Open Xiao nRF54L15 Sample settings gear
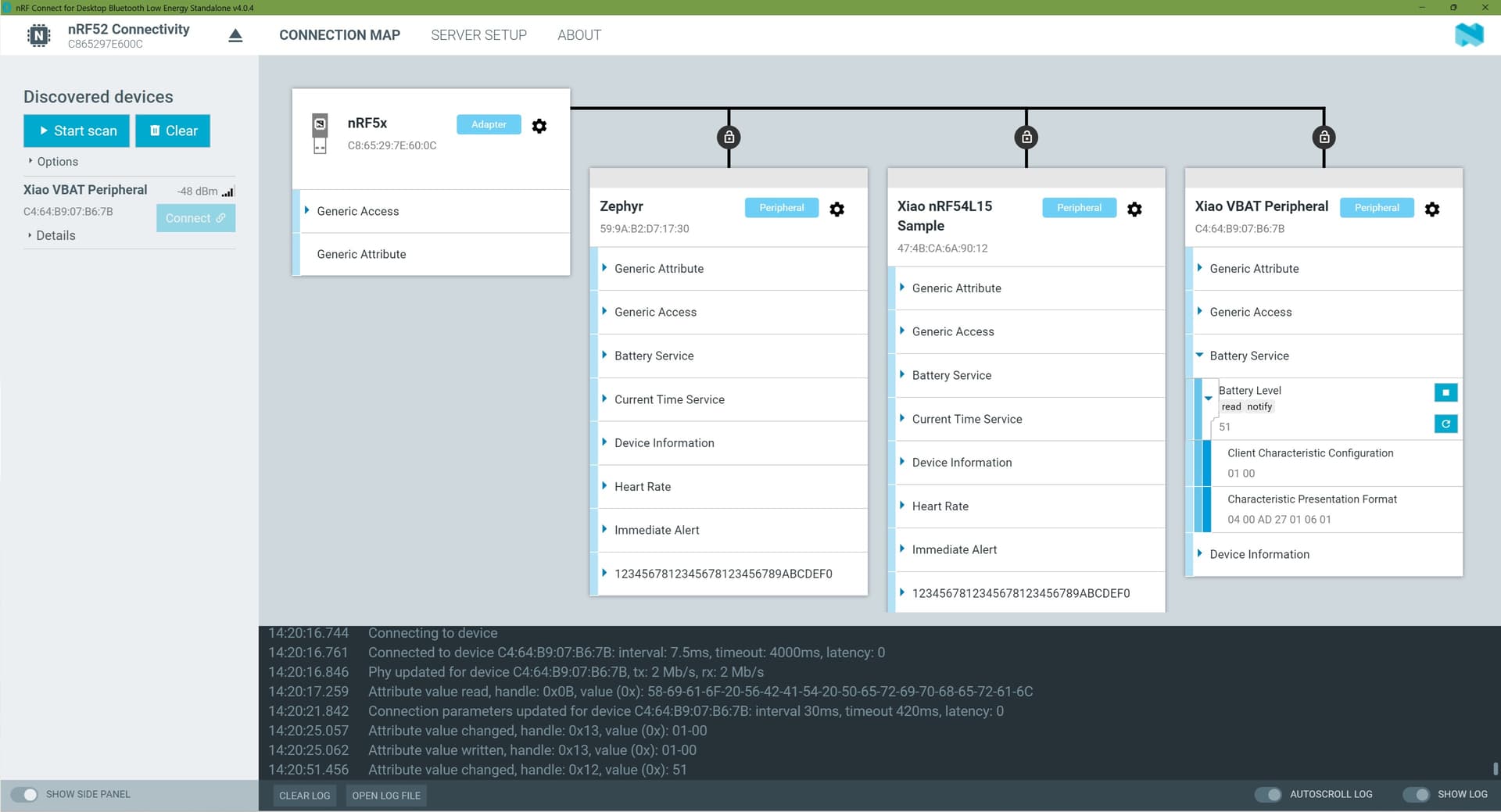The width and height of the screenshot is (1501, 812). (1134, 209)
